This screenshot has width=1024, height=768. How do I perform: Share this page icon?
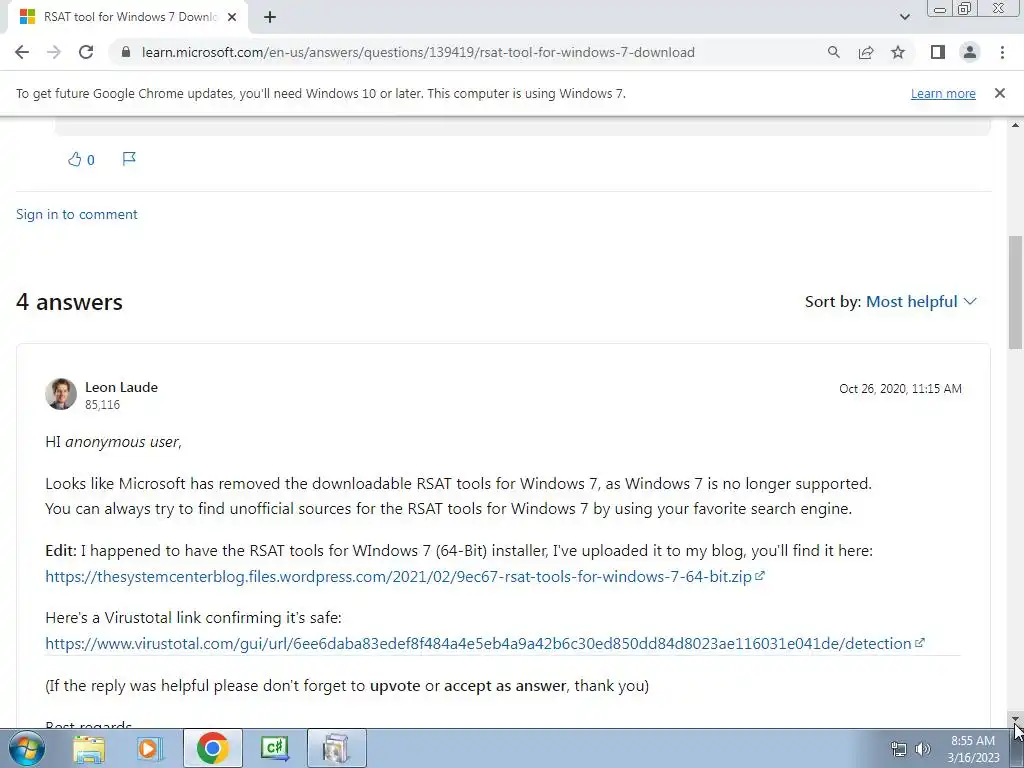click(866, 52)
